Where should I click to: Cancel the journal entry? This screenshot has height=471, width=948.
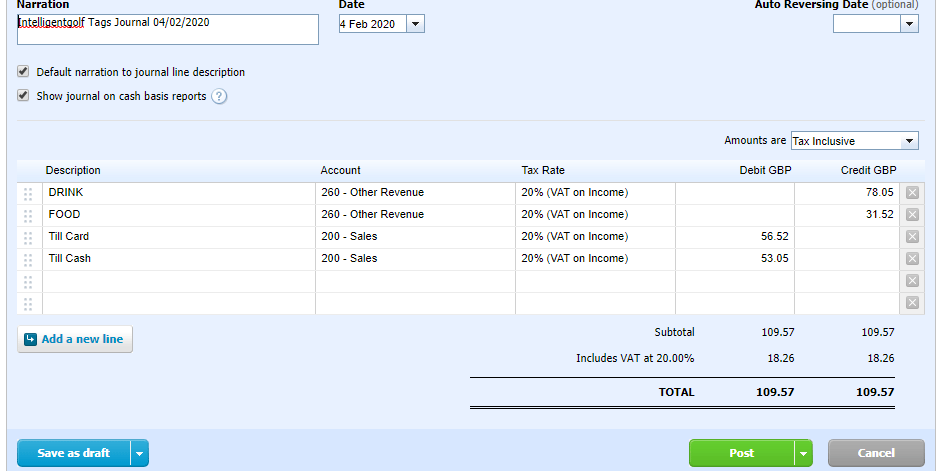coord(876,453)
